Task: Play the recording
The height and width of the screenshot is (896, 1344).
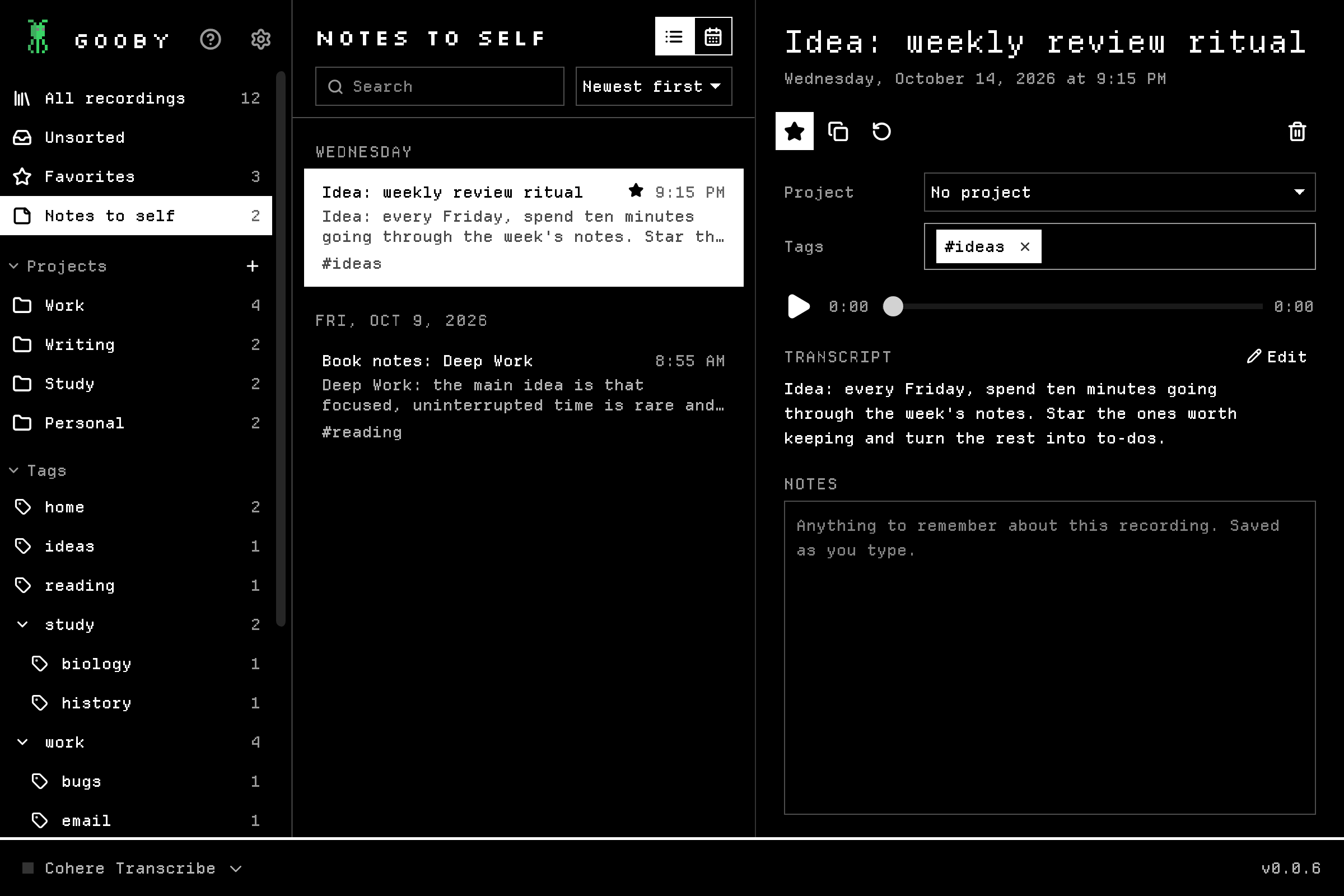Action: coord(799,306)
